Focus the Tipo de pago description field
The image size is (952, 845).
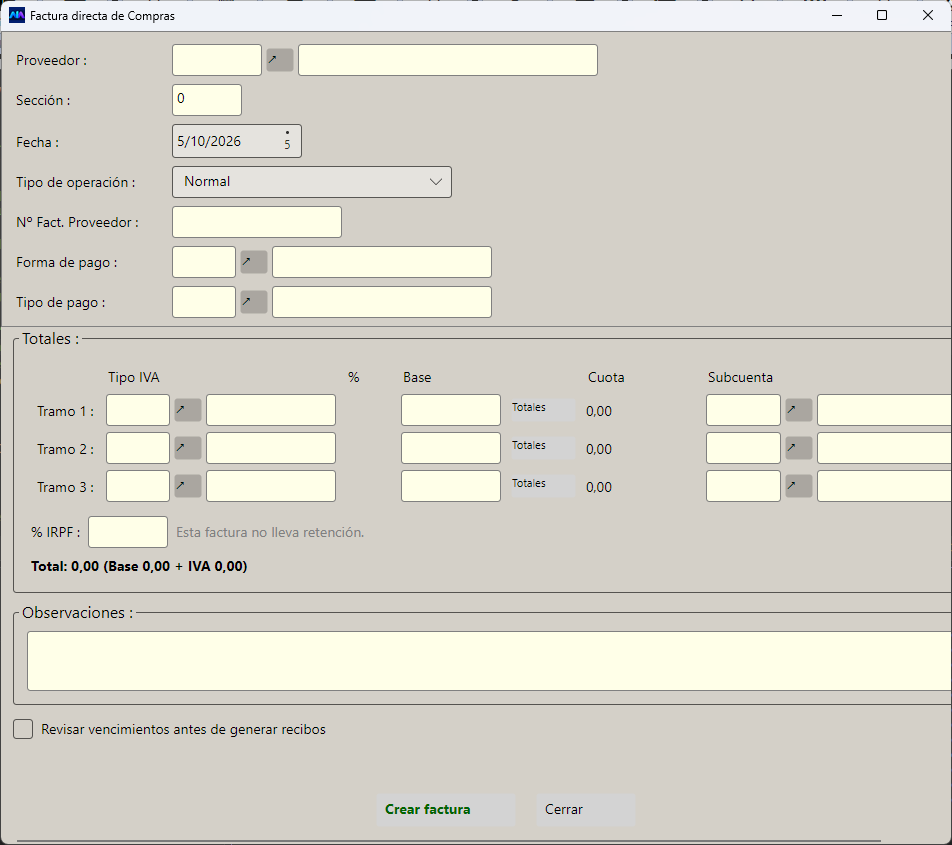tap(382, 302)
